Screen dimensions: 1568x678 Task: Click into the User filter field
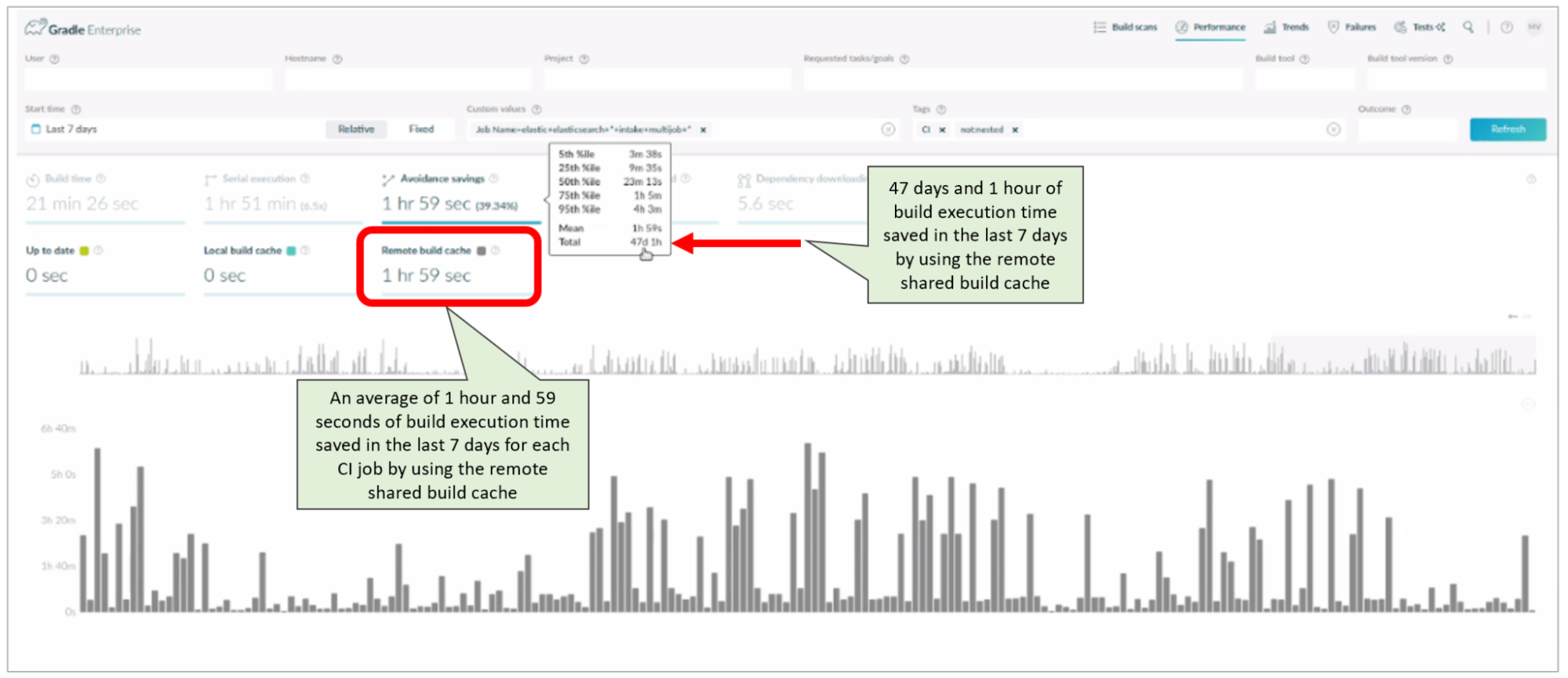click(x=149, y=79)
